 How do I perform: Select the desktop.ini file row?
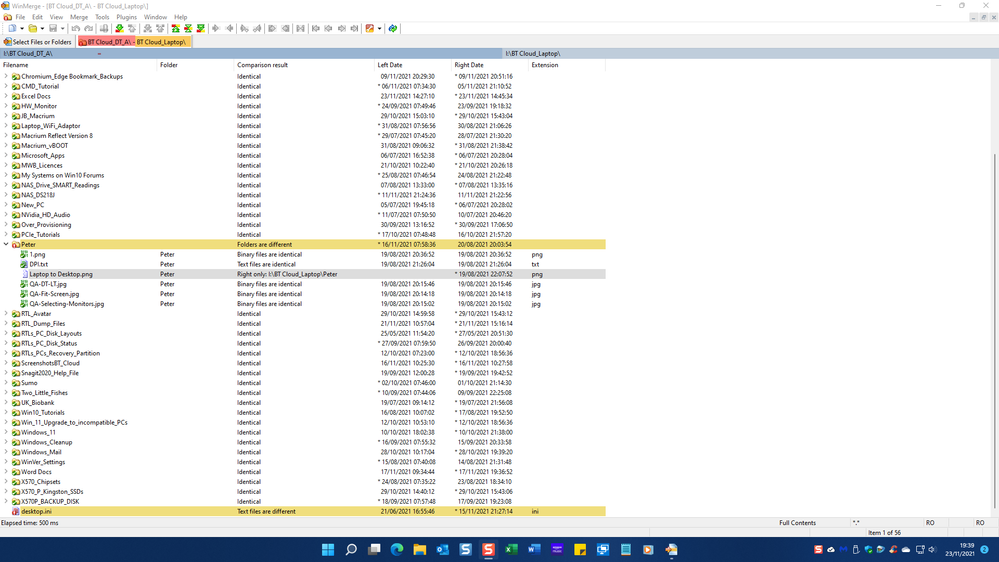coord(36,511)
